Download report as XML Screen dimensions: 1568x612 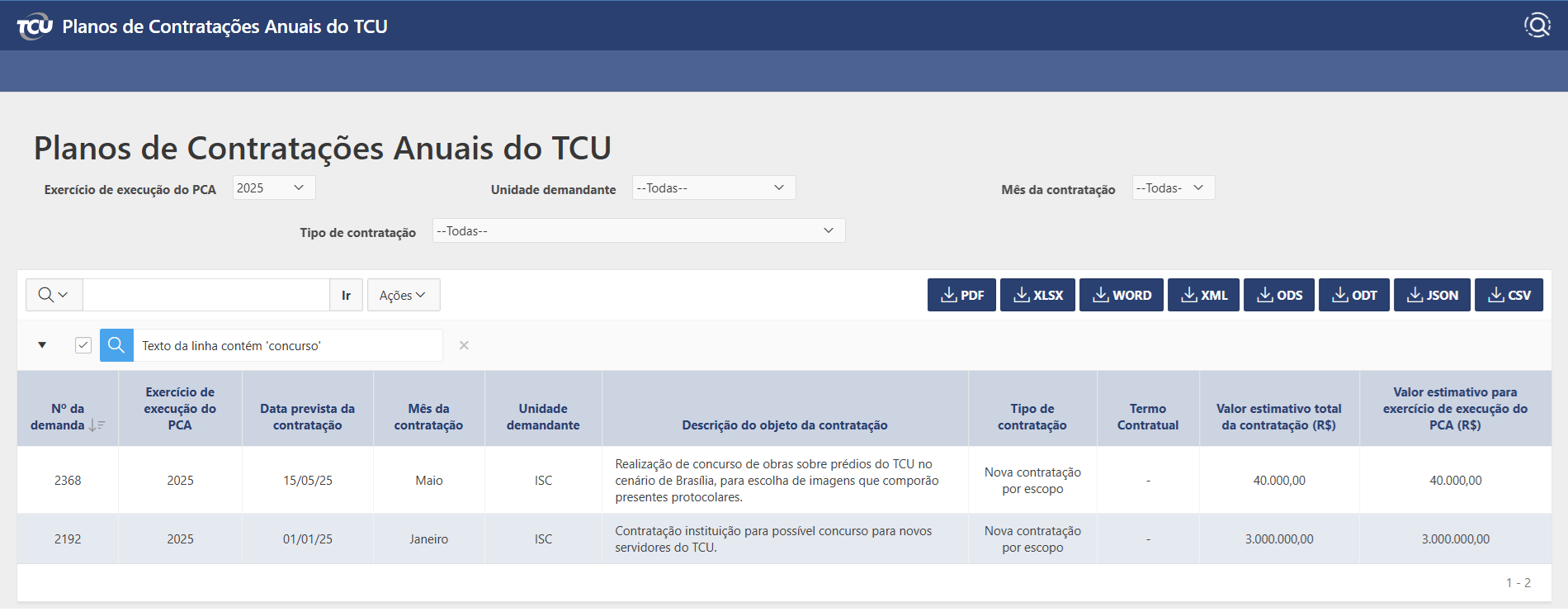[1203, 295]
